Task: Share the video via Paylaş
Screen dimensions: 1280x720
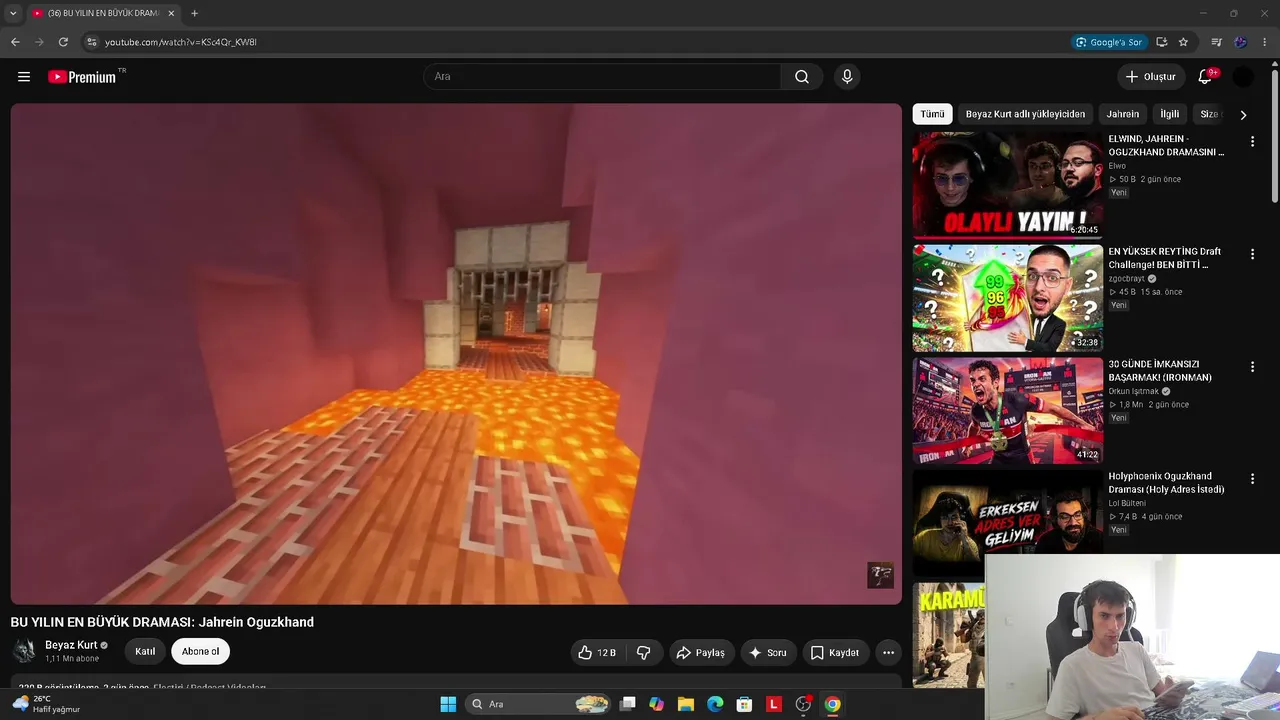Action: (x=702, y=653)
